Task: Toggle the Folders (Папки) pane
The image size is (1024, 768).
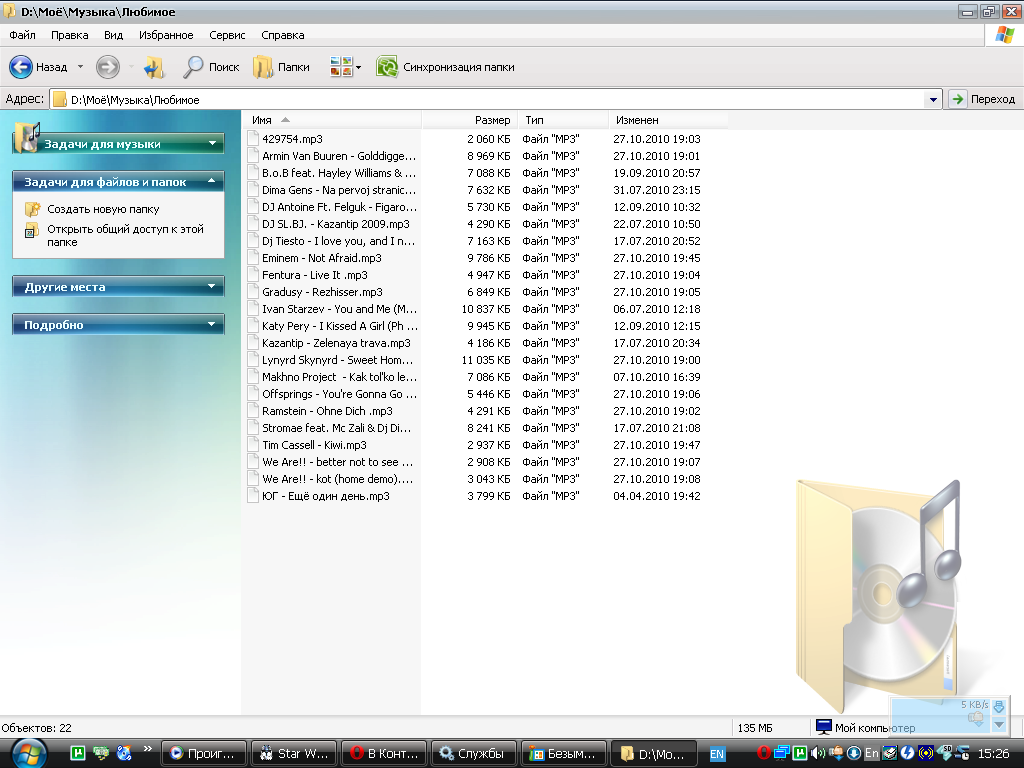Action: [x=281, y=67]
